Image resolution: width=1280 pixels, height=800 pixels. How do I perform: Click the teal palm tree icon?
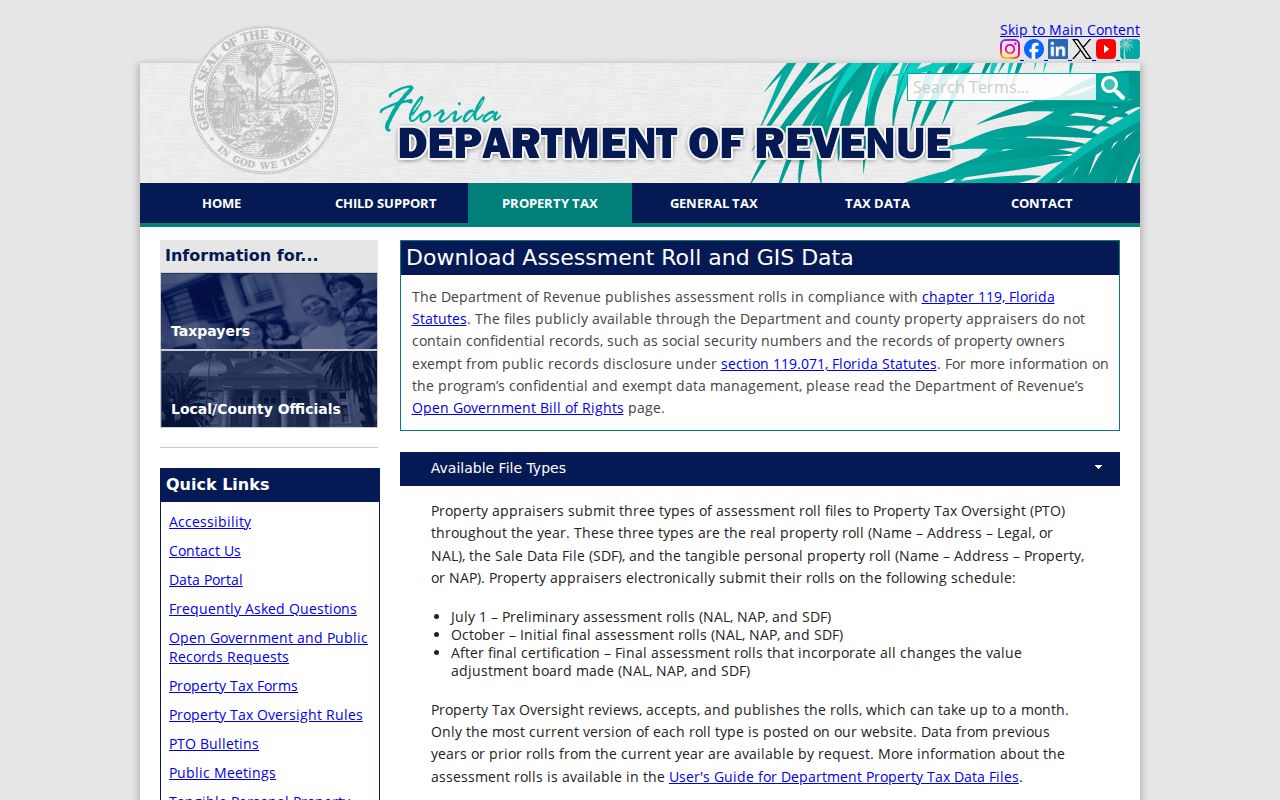tap(1130, 49)
